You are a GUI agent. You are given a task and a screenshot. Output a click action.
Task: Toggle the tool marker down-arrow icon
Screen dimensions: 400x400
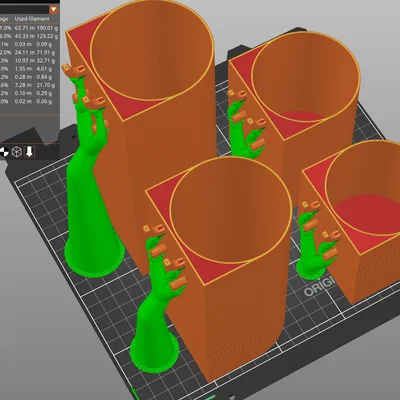[x=29, y=152]
